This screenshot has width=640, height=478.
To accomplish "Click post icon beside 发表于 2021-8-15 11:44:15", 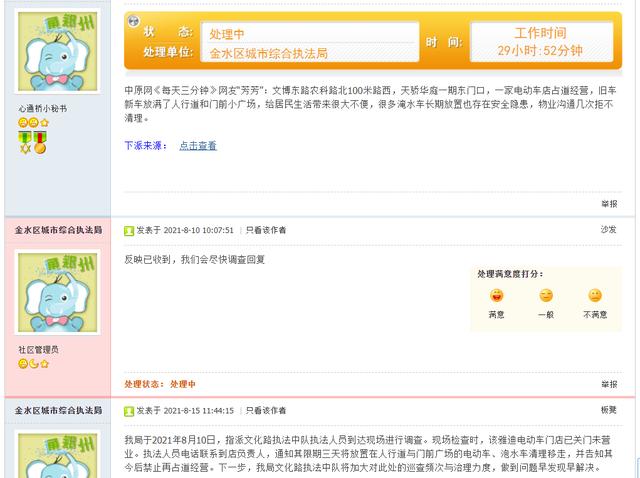I will tap(129, 411).
